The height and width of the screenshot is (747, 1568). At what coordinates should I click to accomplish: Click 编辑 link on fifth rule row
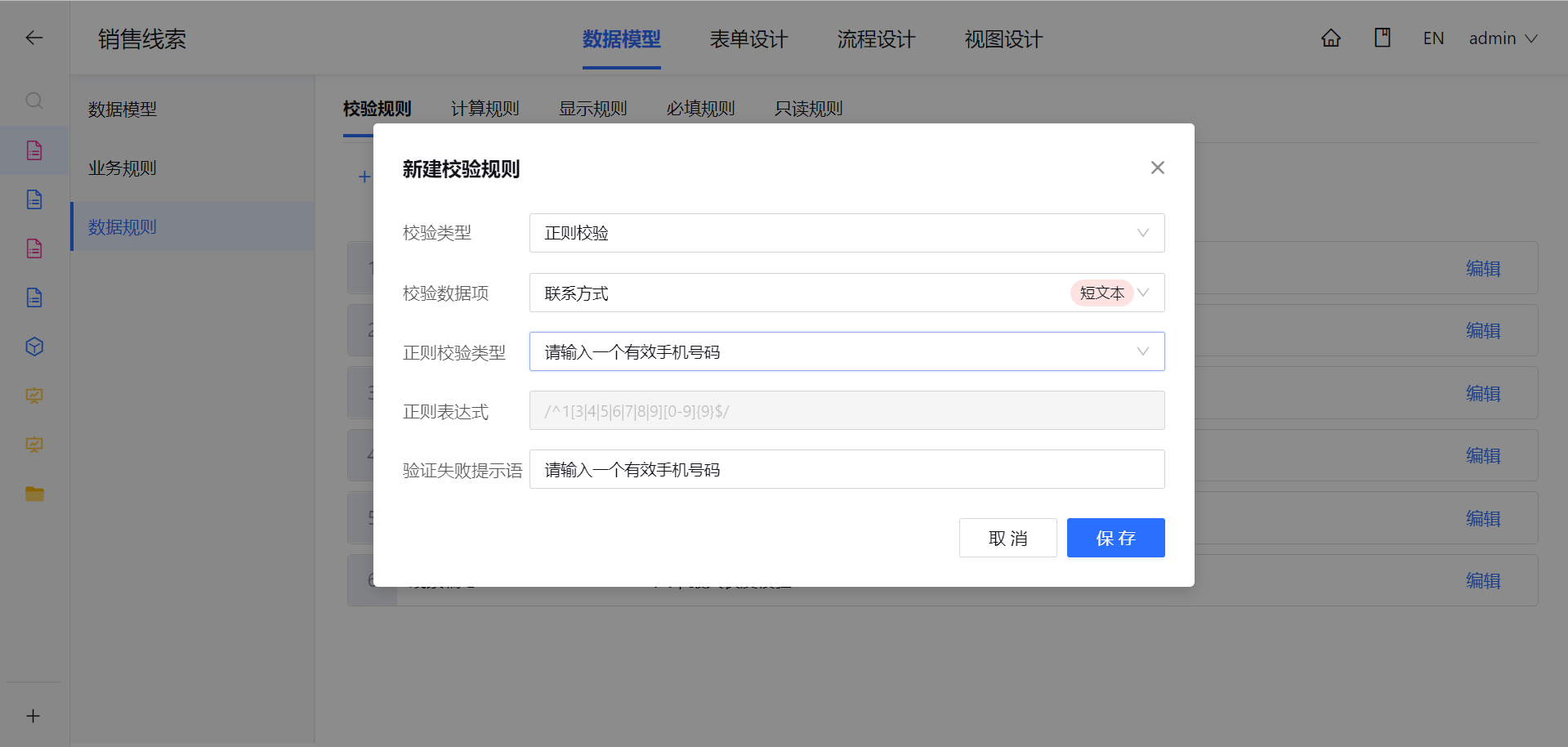1483,518
